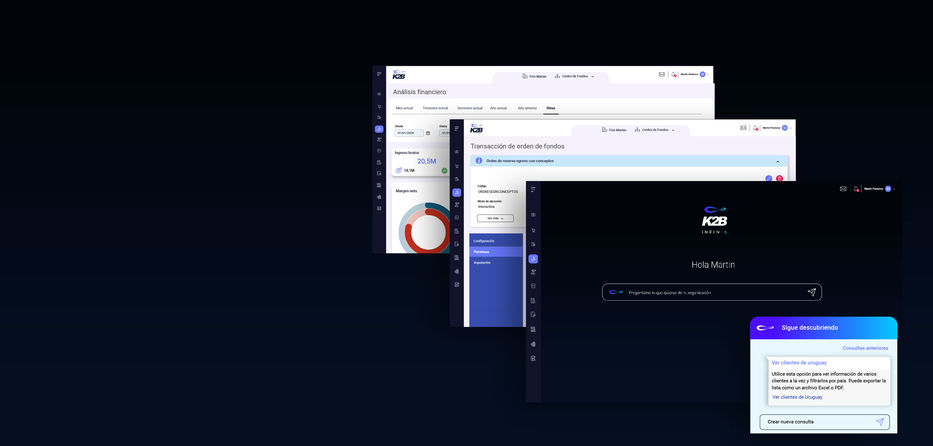Click the hamburger menu in the Análisis financiero sidebar
The width and height of the screenshot is (933, 446).
379,74
